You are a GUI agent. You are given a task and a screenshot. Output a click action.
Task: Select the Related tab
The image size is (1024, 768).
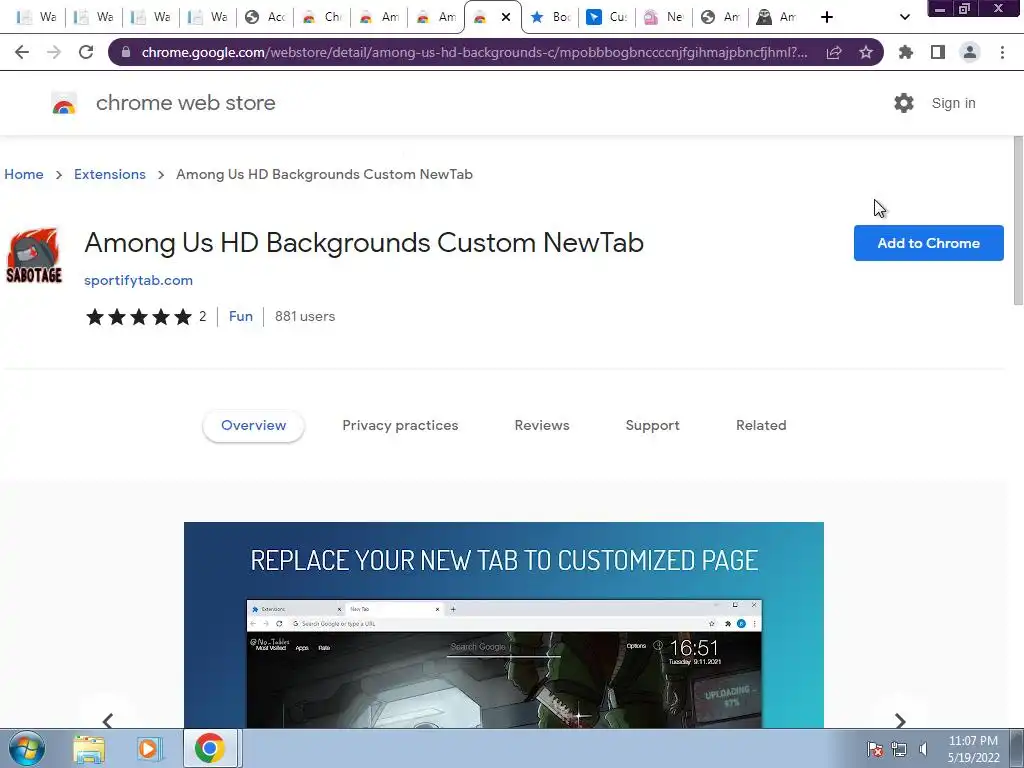761,425
